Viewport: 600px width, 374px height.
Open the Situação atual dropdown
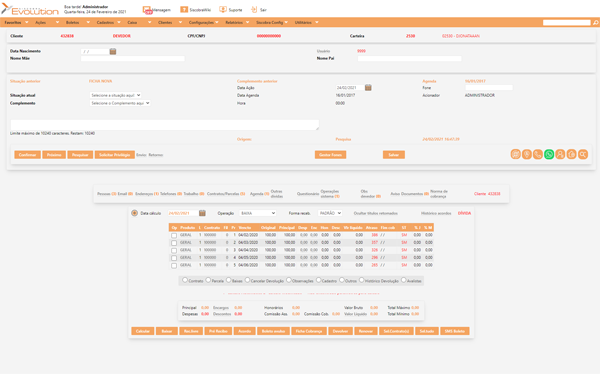116,95
